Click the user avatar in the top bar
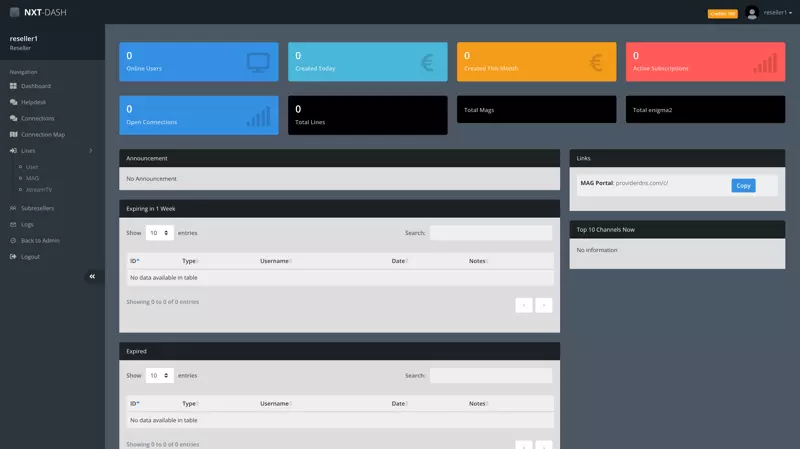Screen dimensions: 800x449 (751, 13)
